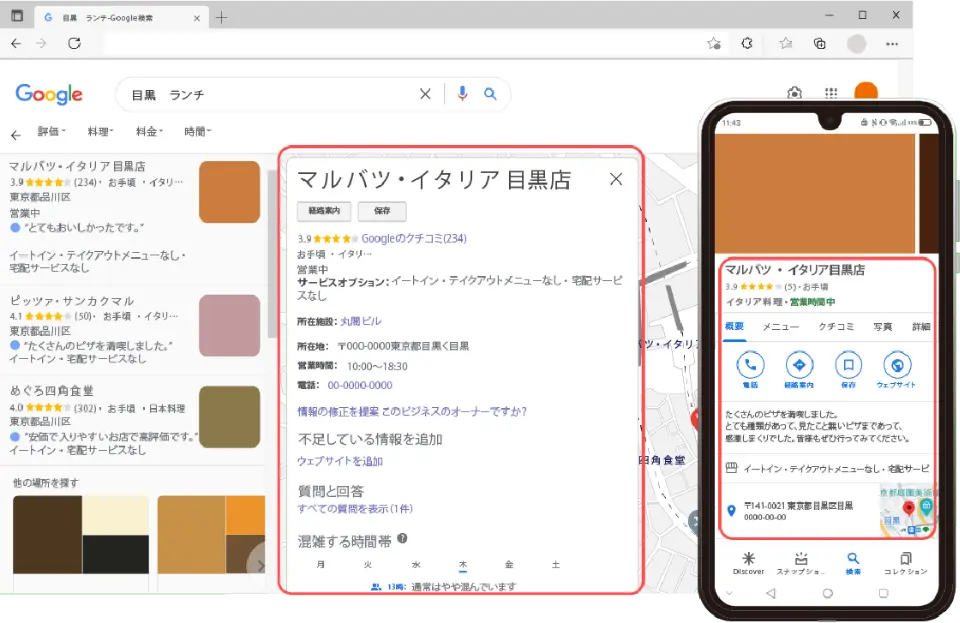Image resolution: width=960 pixels, height=623 pixels.
Task: Select 火 day in busy times
Action: [367, 565]
